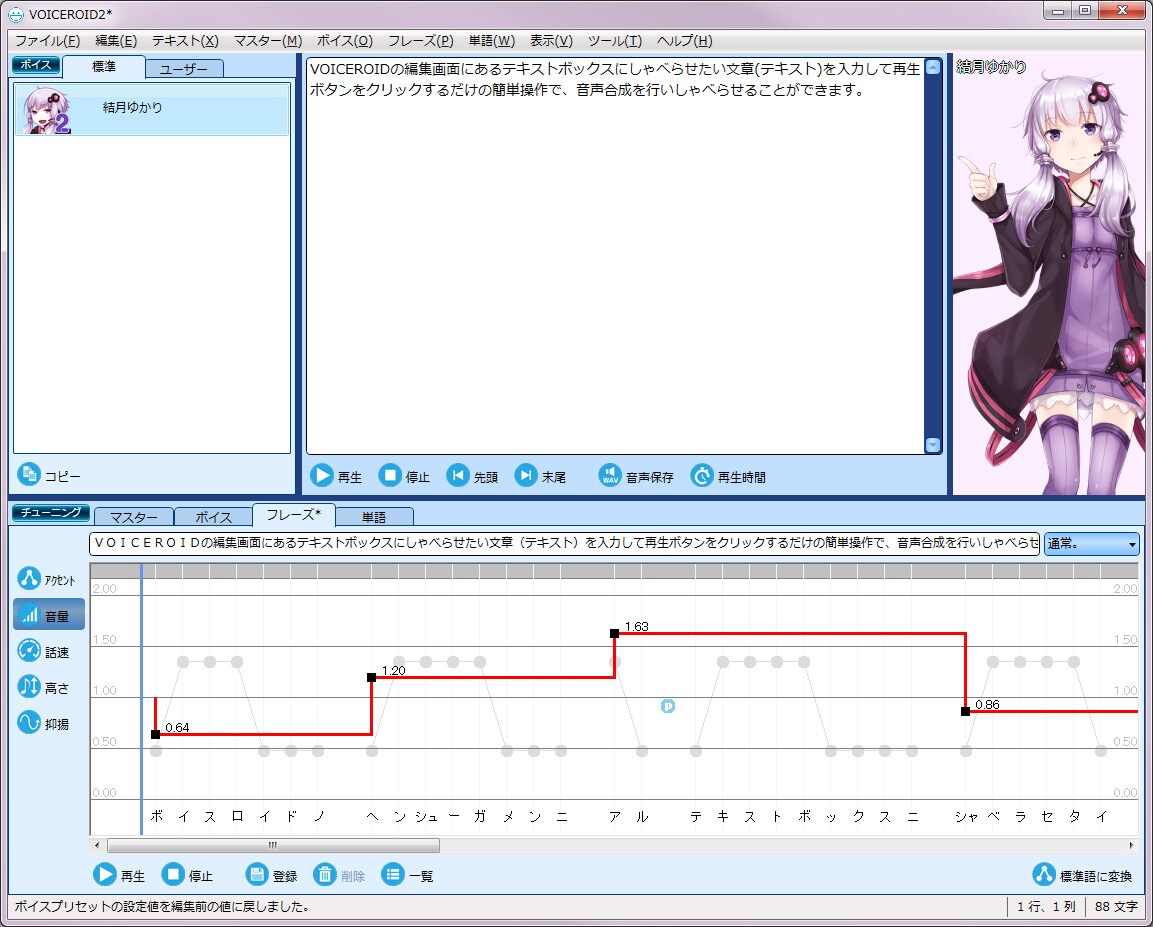This screenshot has width=1153, height=927.
Task: Click the phrase graph horizontal scrollbar thumb
Action: [273, 845]
